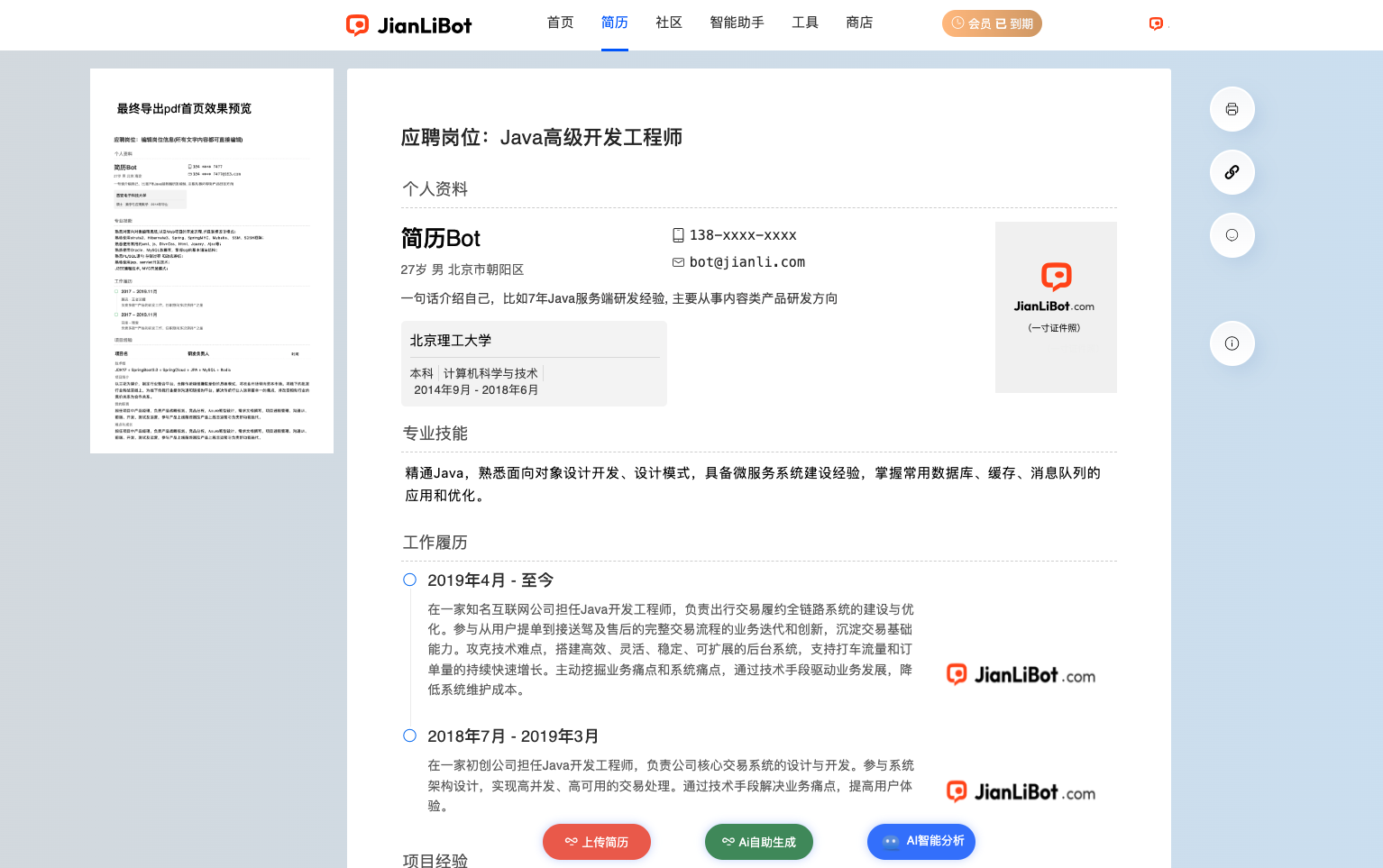
Task: Click the phone icon beside 138-xxxx-xxxx
Action: (678, 235)
